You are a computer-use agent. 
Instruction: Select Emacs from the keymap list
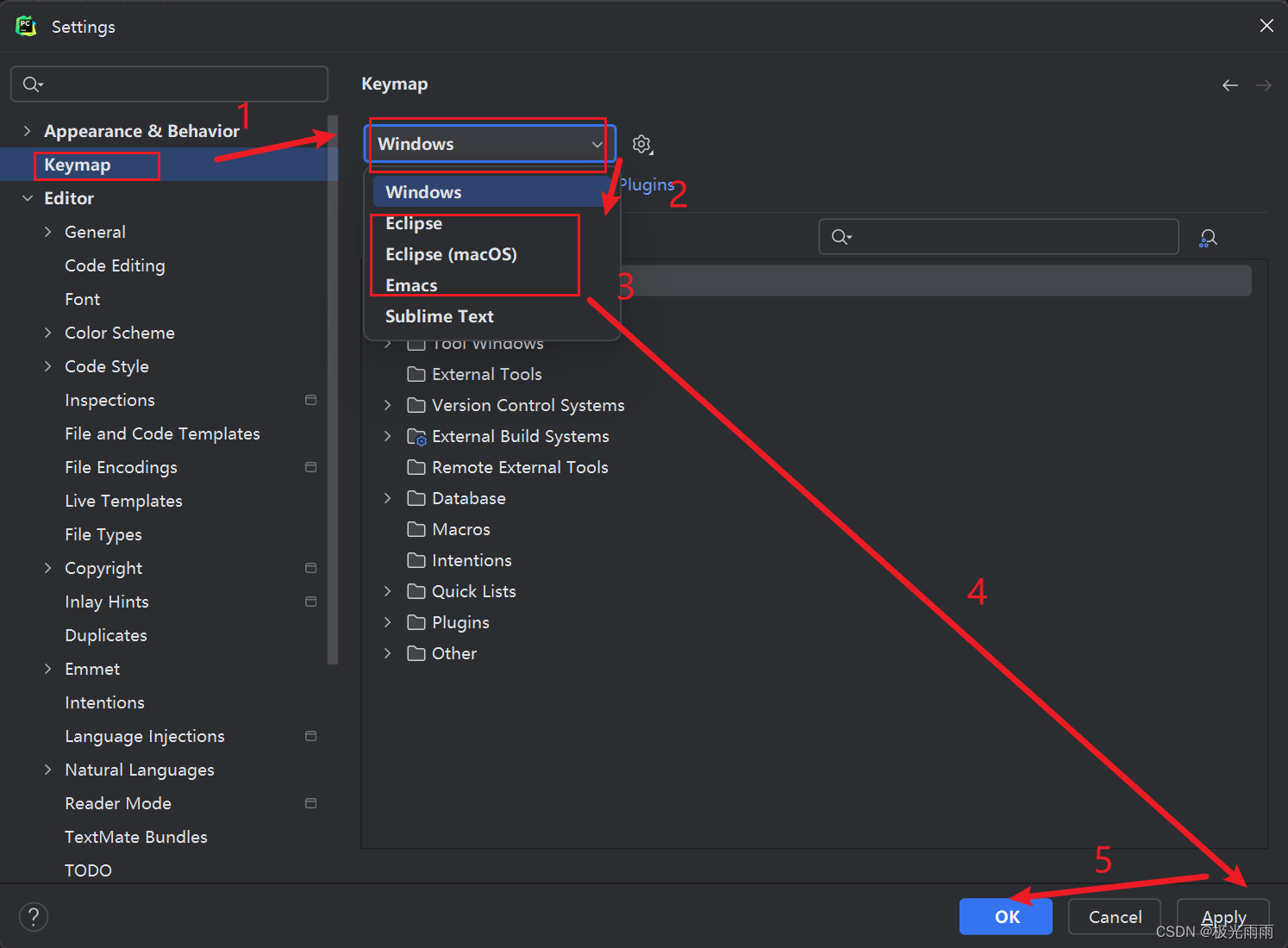pos(411,284)
